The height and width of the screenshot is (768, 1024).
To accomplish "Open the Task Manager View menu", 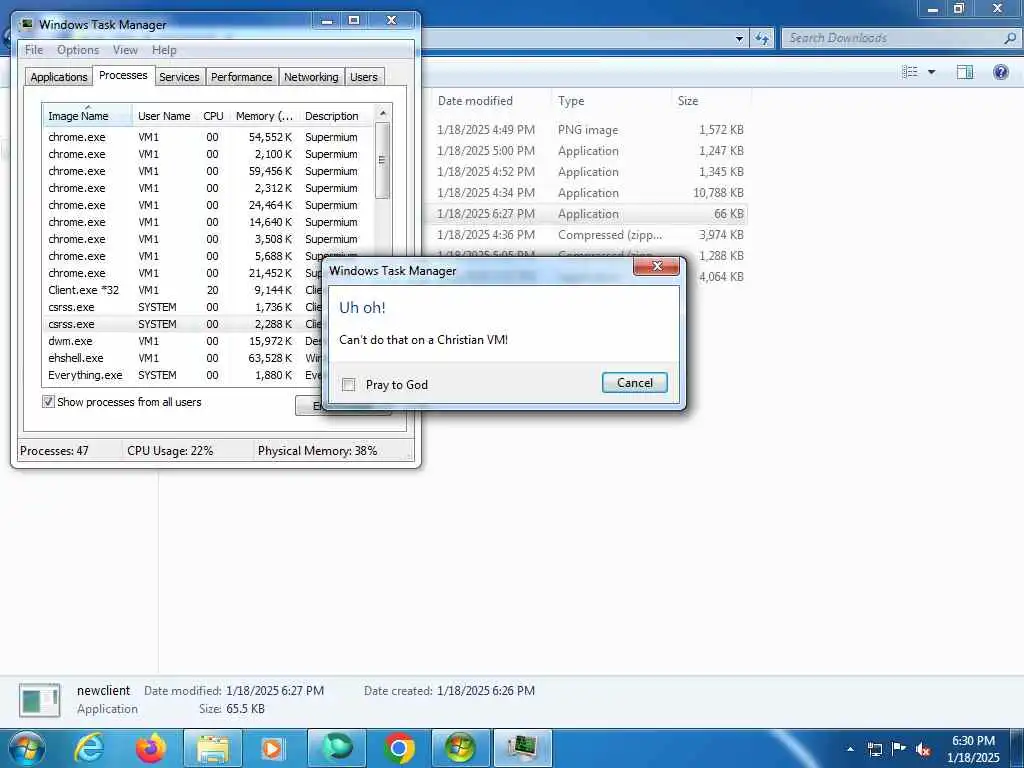I will point(125,50).
